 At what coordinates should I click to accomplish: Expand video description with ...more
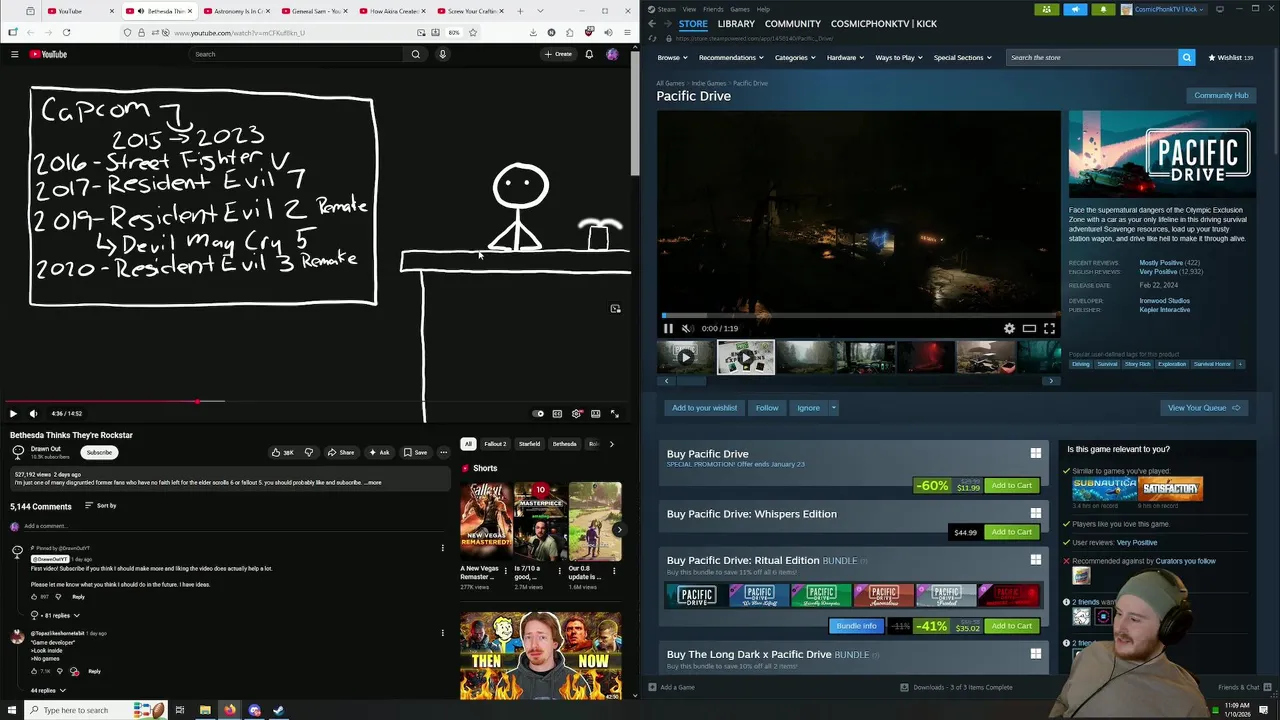(x=373, y=482)
